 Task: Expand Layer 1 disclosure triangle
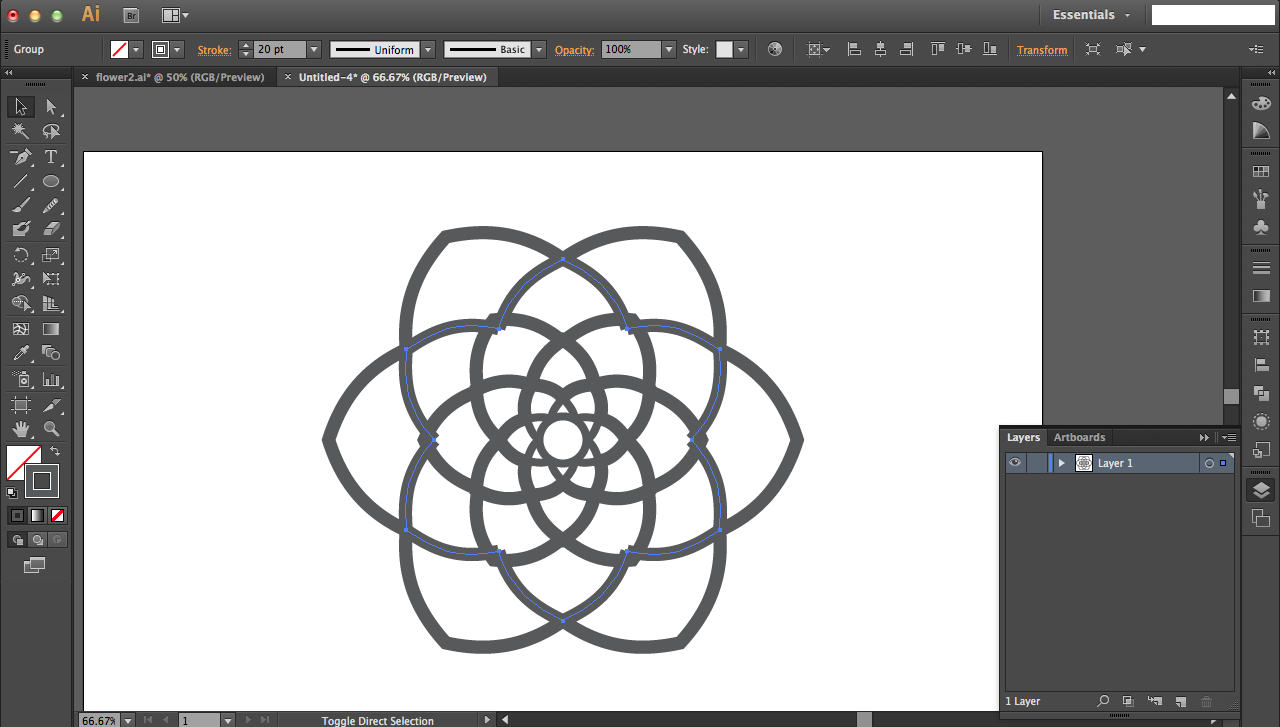click(x=1061, y=463)
